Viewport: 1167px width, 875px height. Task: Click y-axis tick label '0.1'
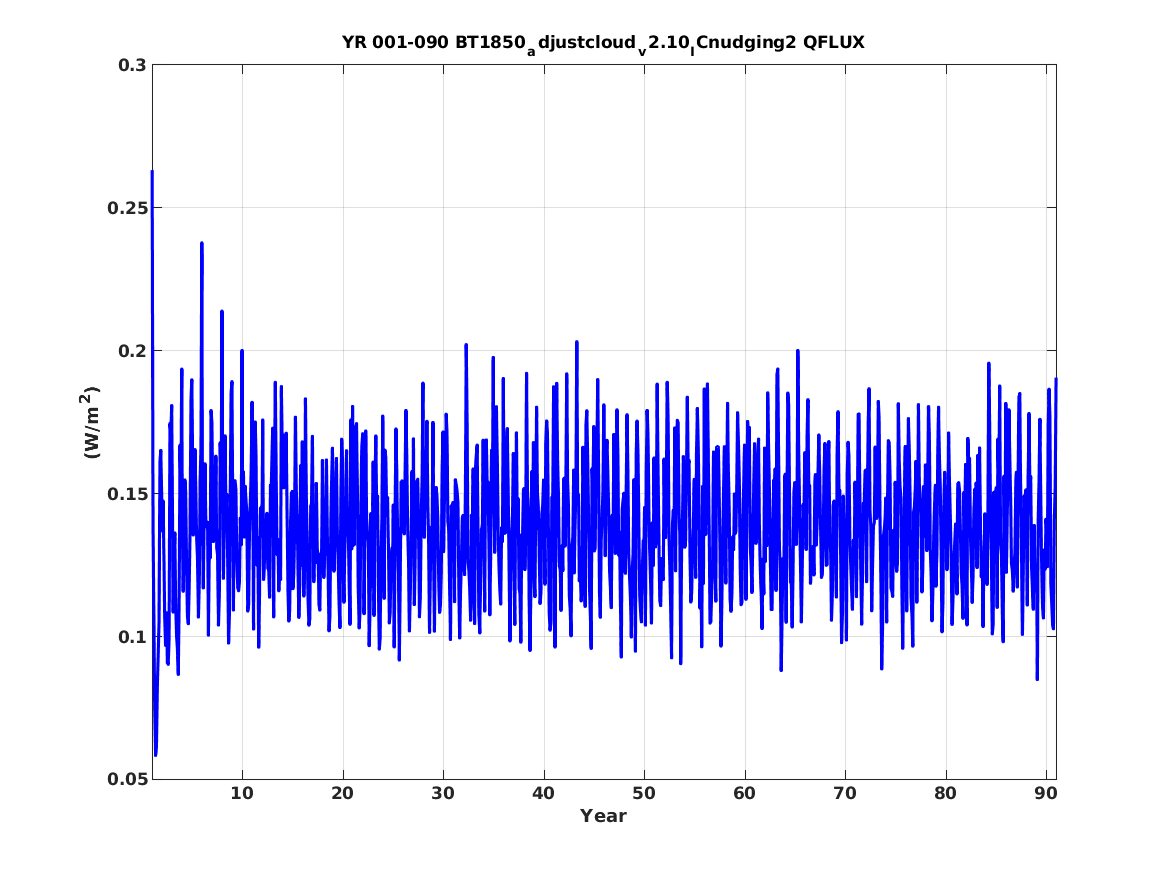click(132, 637)
